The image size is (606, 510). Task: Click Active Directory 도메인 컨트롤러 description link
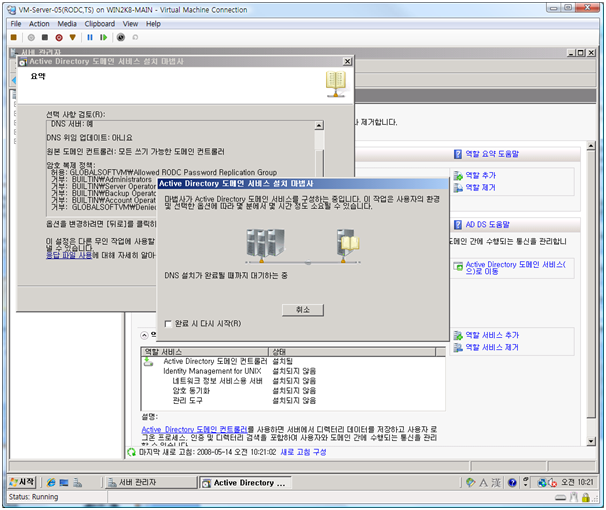[x=194, y=430]
